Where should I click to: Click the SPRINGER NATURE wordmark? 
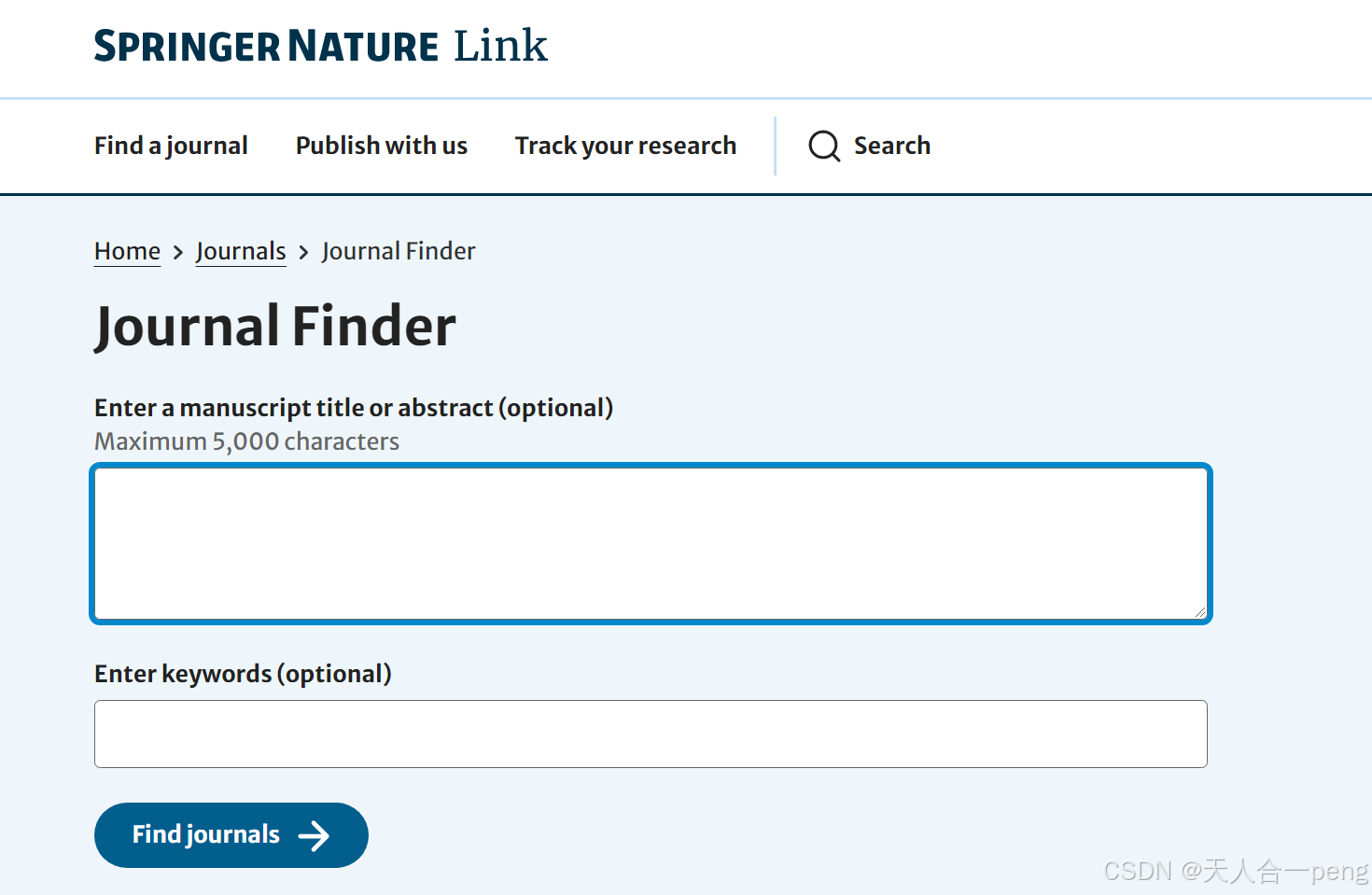(x=266, y=45)
